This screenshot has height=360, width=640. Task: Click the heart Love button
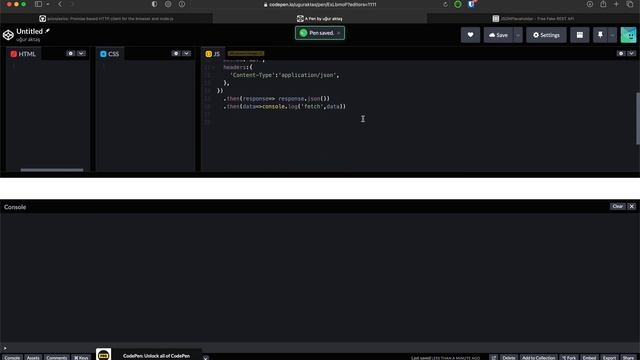pyautogui.click(x=470, y=35)
